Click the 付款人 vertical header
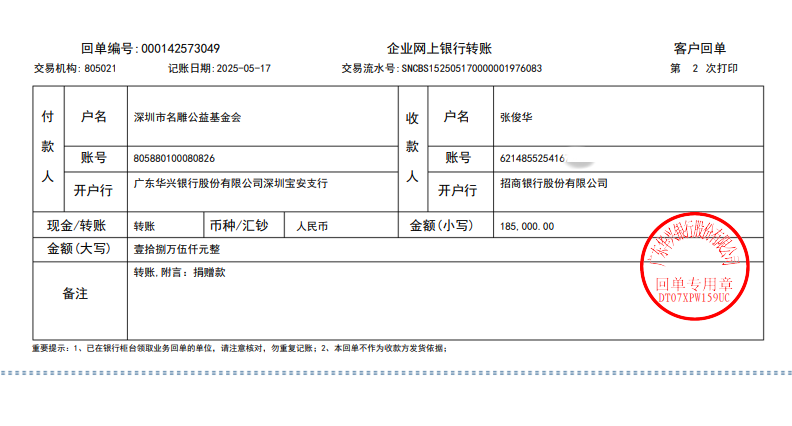This screenshot has height=426, width=792. (x=47, y=147)
